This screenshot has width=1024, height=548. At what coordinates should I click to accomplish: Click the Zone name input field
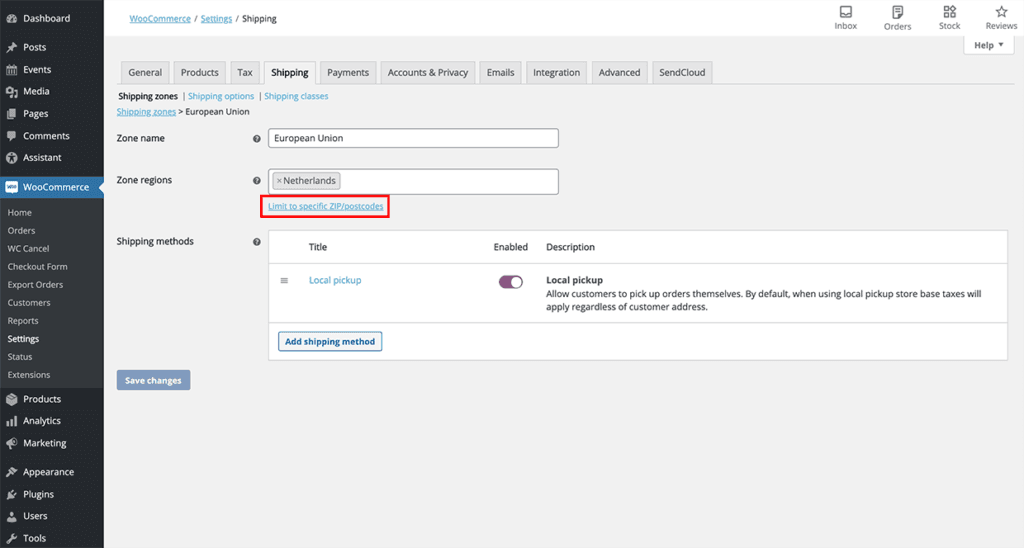413,138
